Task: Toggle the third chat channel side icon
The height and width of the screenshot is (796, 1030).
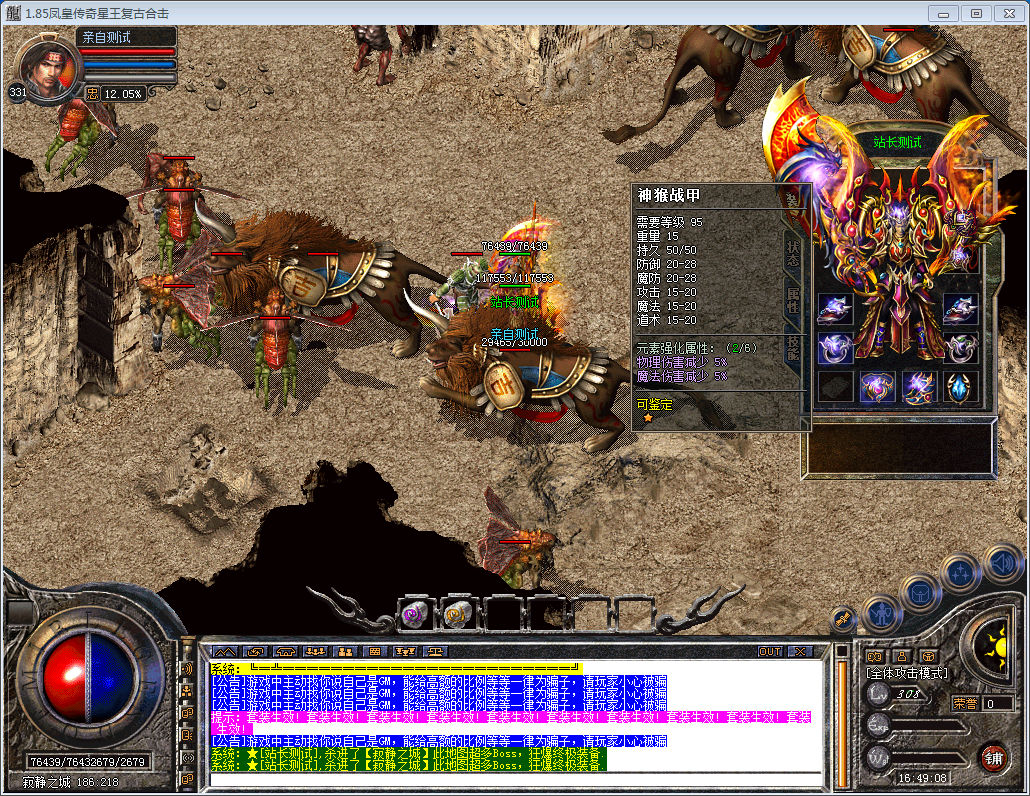Action: coord(187,713)
